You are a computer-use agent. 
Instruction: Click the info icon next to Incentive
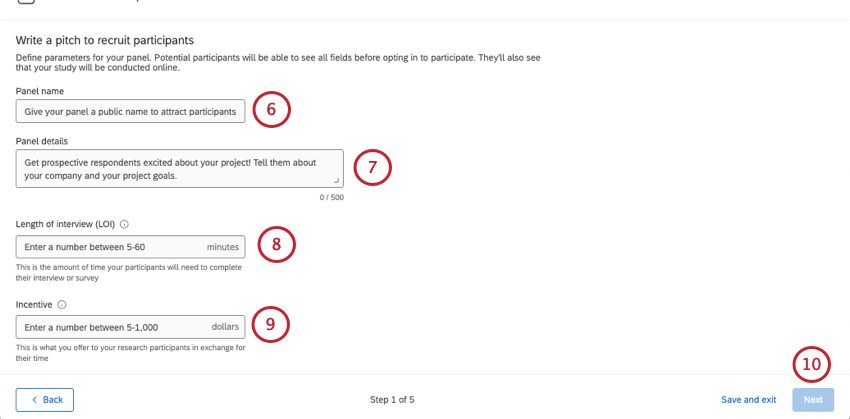tap(62, 305)
